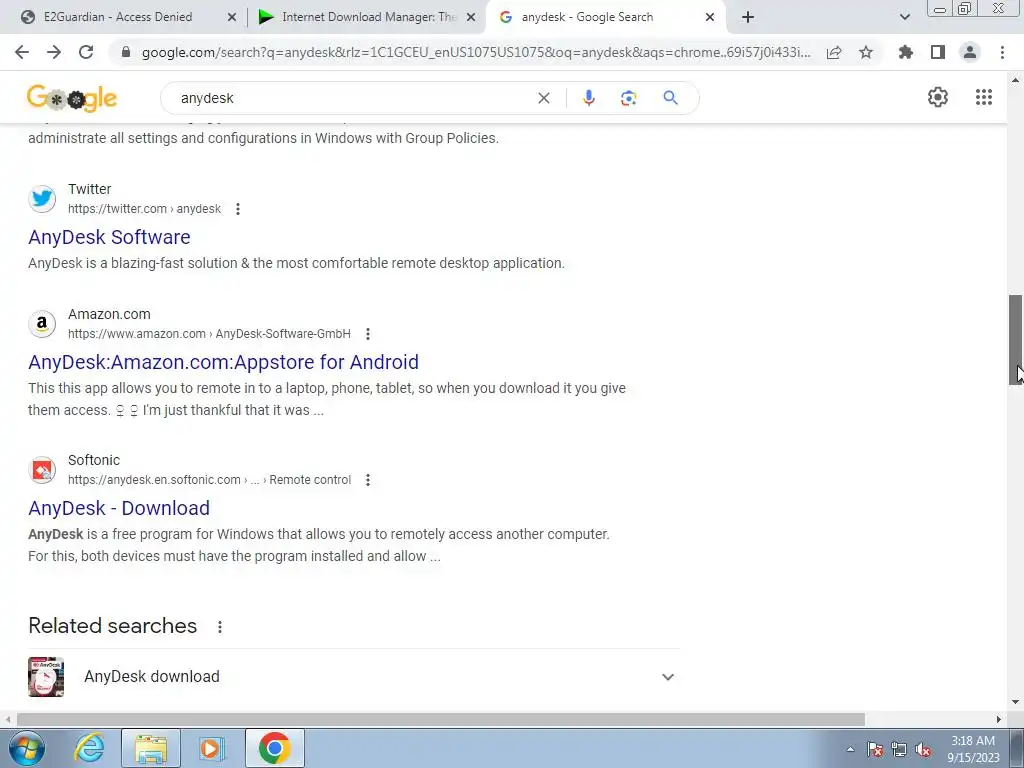
Task: Click the Softonic favicon
Action: tap(42, 470)
